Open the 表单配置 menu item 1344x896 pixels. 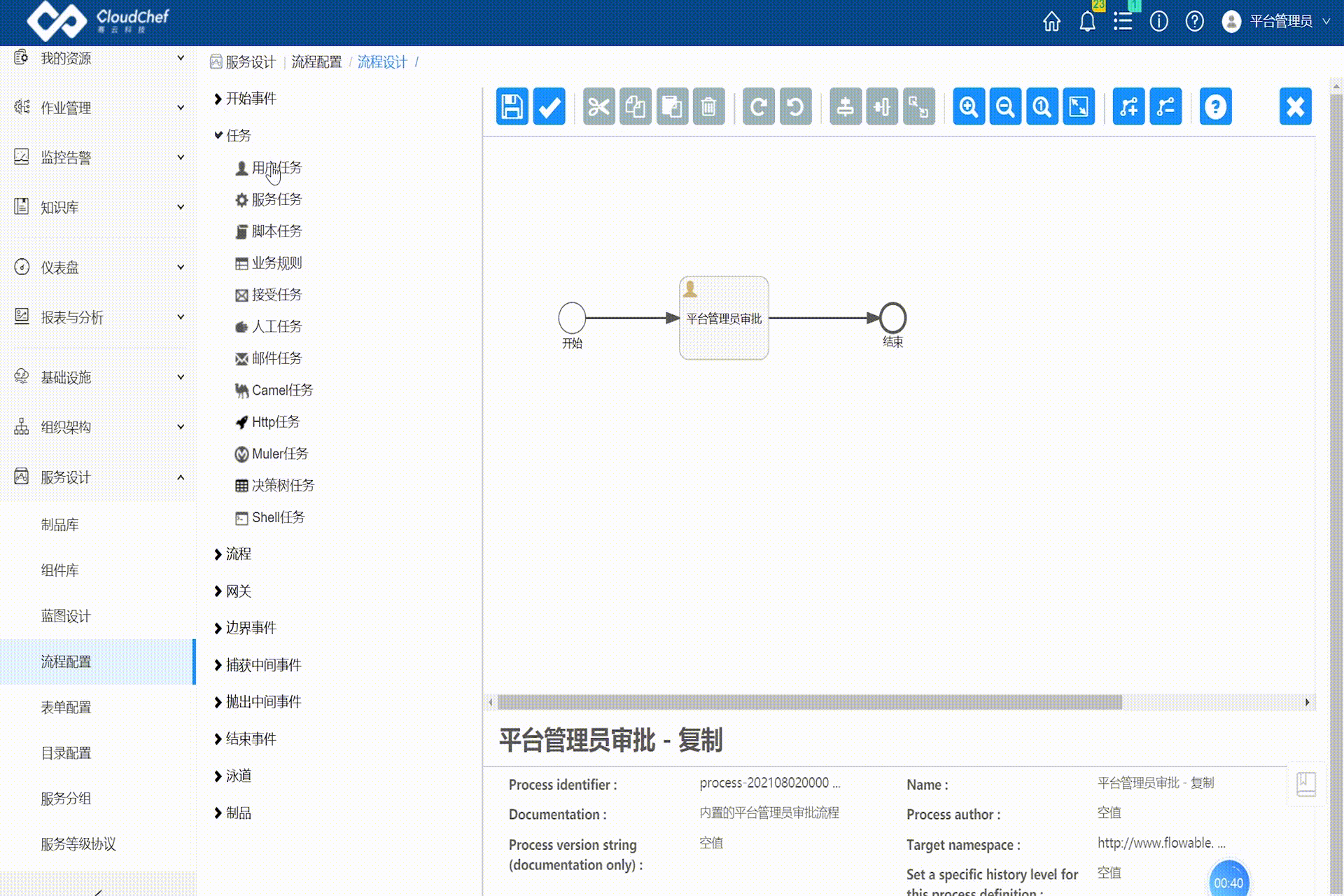point(66,708)
